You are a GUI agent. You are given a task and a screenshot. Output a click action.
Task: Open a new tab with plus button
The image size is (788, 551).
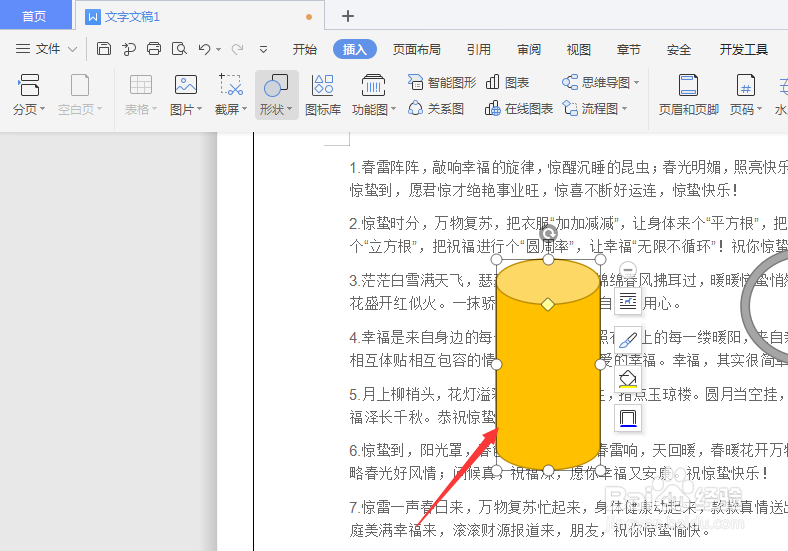coord(348,16)
